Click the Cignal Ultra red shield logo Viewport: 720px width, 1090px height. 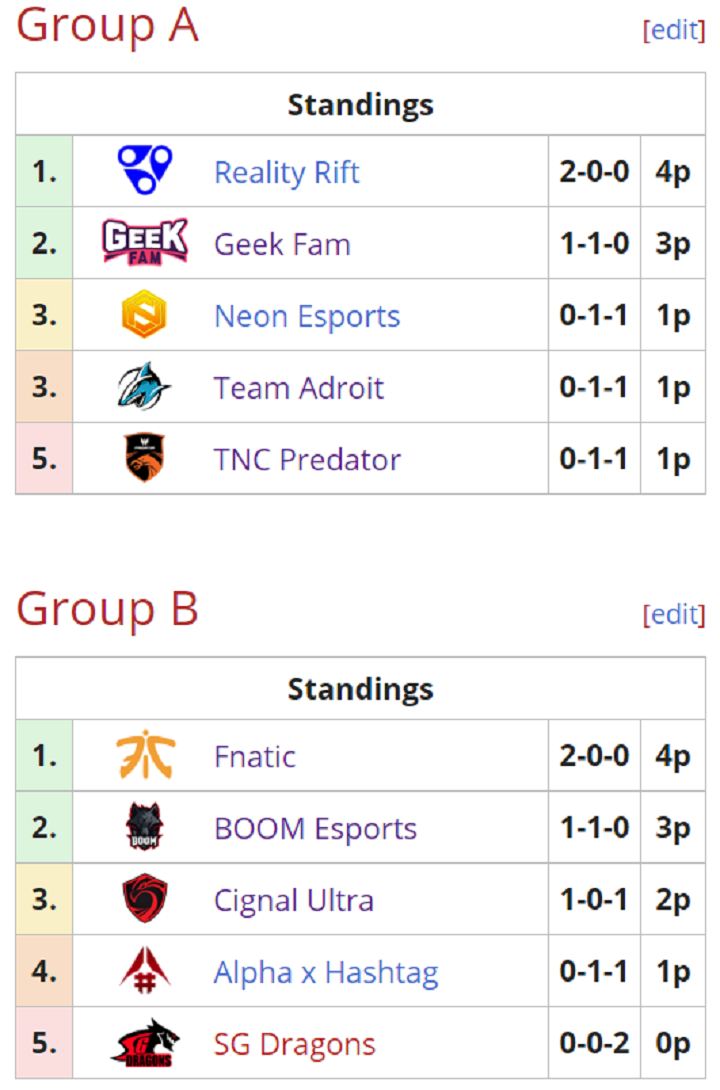pyautogui.click(x=145, y=898)
